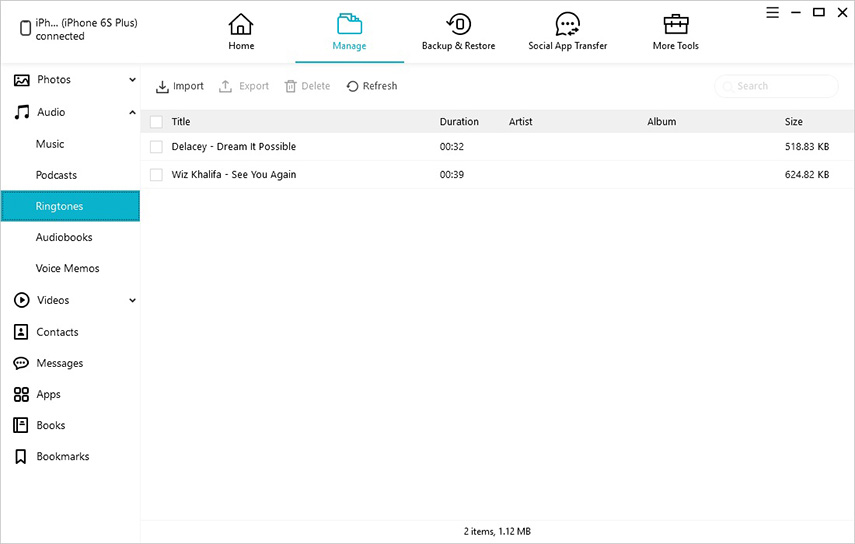Open the Backup & Restore tab label
855x544 pixels.
coord(459,46)
